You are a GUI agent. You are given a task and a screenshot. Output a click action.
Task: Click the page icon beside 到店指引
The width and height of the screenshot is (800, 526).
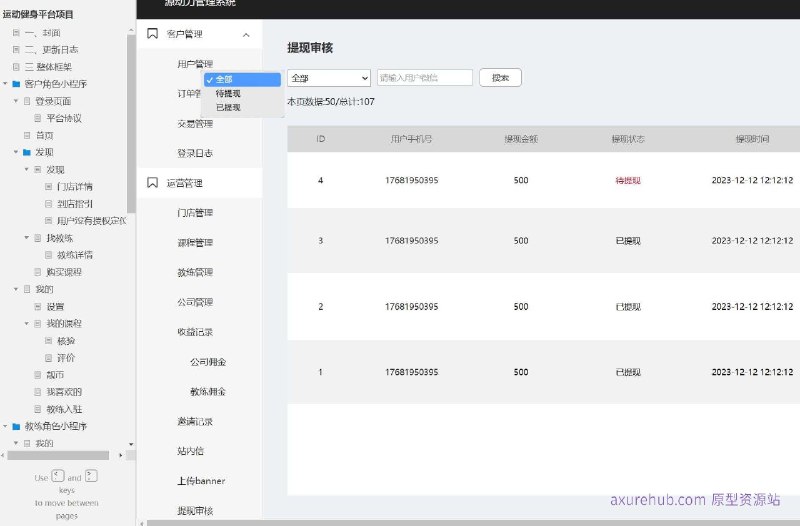point(48,204)
